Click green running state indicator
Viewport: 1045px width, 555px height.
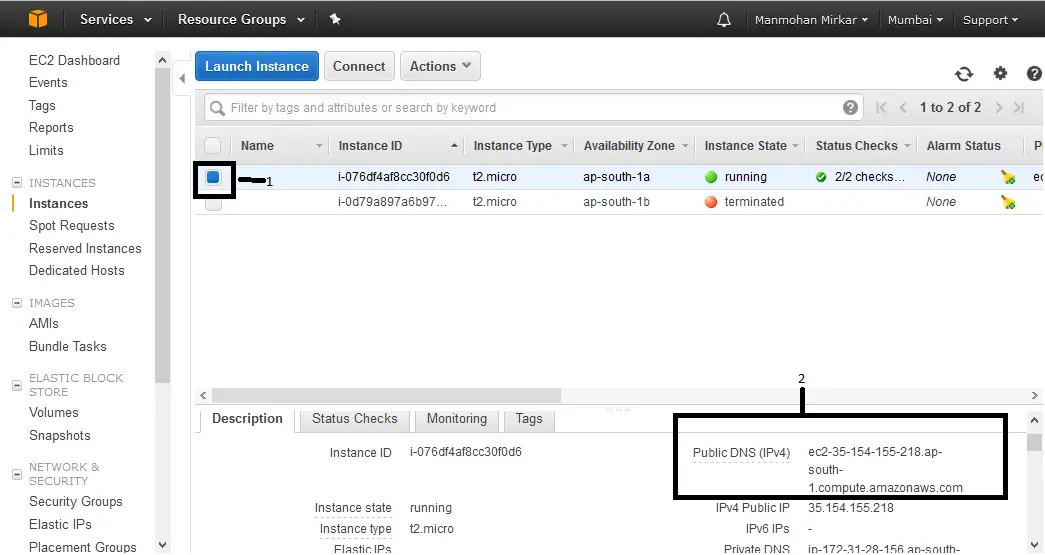click(x=711, y=177)
